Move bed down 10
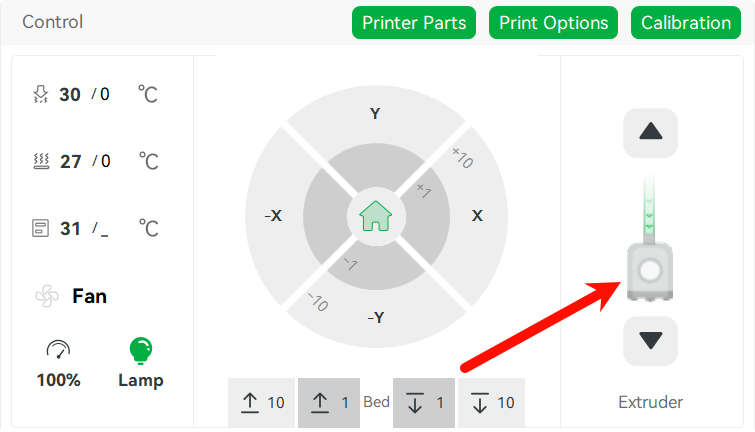Image resolution: width=755 pixels, height=432 pixels. 491,403
